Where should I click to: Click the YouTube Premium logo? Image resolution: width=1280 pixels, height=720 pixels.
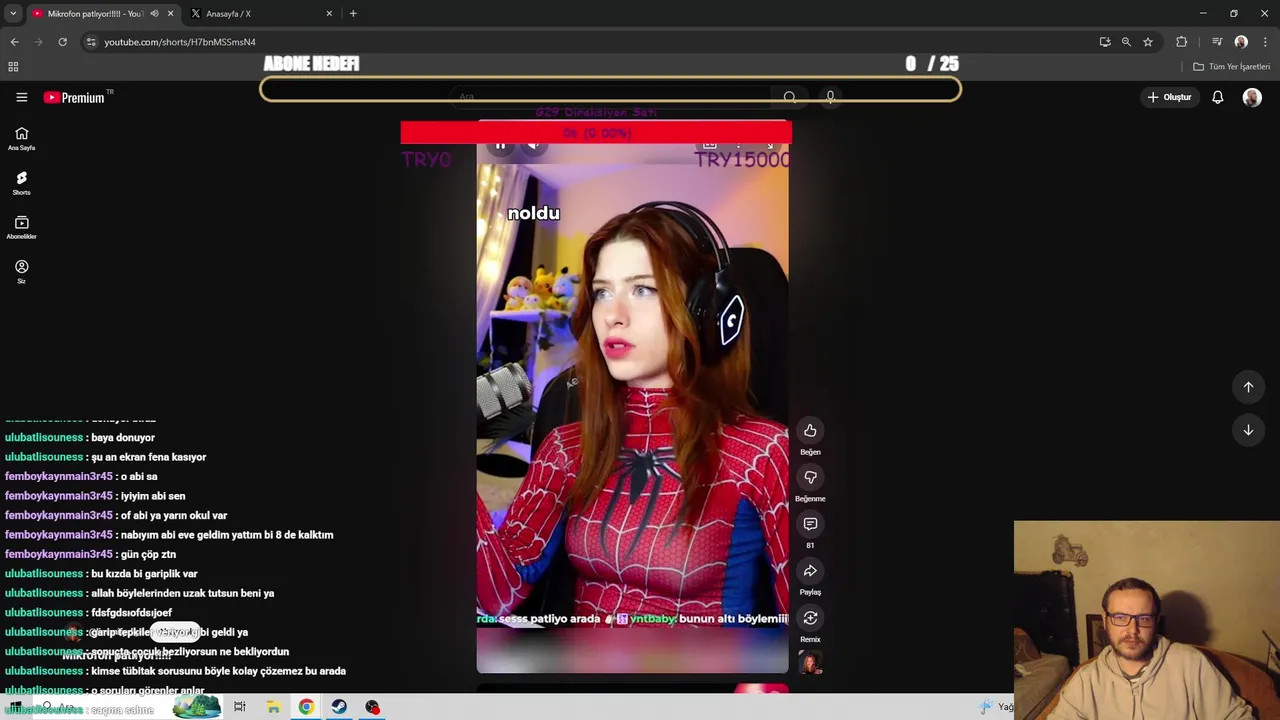pyautogui.click(x=74, y=97)
